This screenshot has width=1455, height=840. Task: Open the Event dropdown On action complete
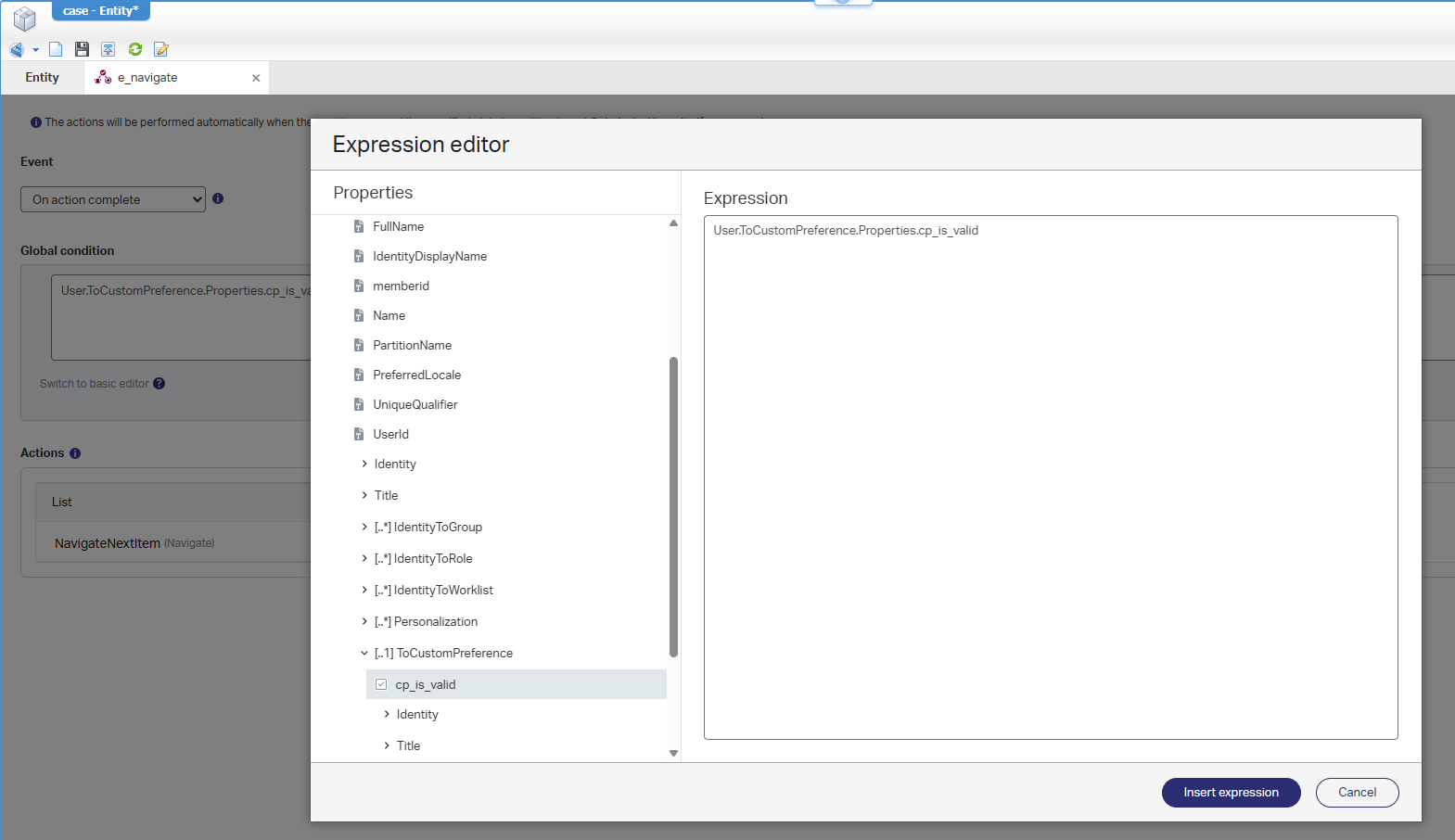click(x=112, y=199)
